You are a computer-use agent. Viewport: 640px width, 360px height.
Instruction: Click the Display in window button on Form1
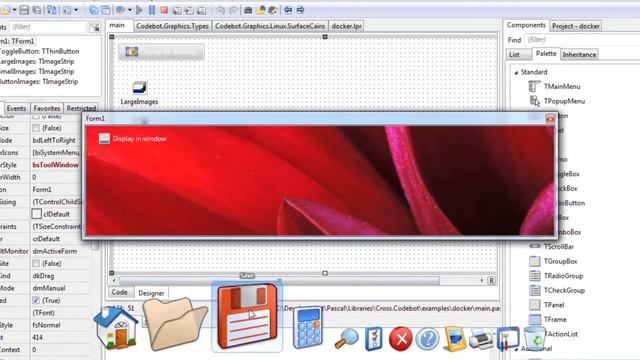133,139
